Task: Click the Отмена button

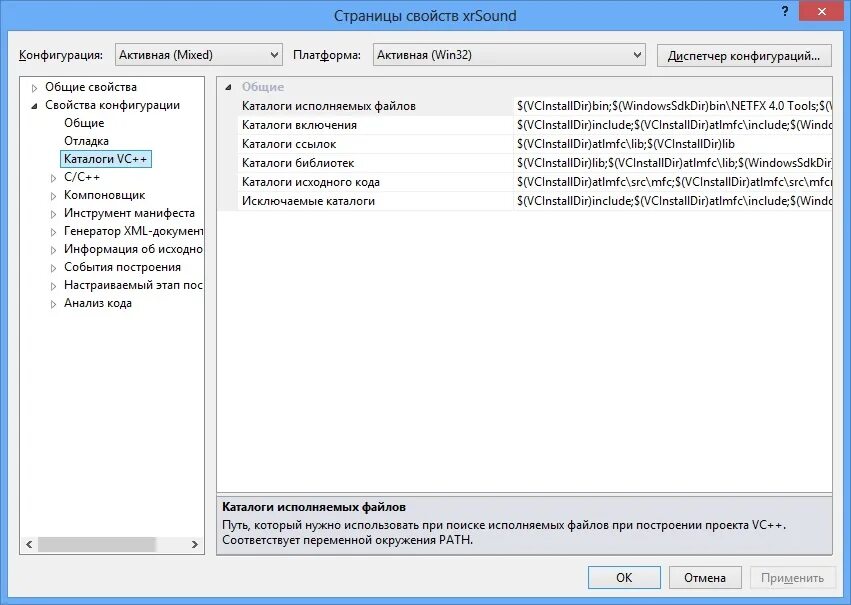Action: coord(705,578)
